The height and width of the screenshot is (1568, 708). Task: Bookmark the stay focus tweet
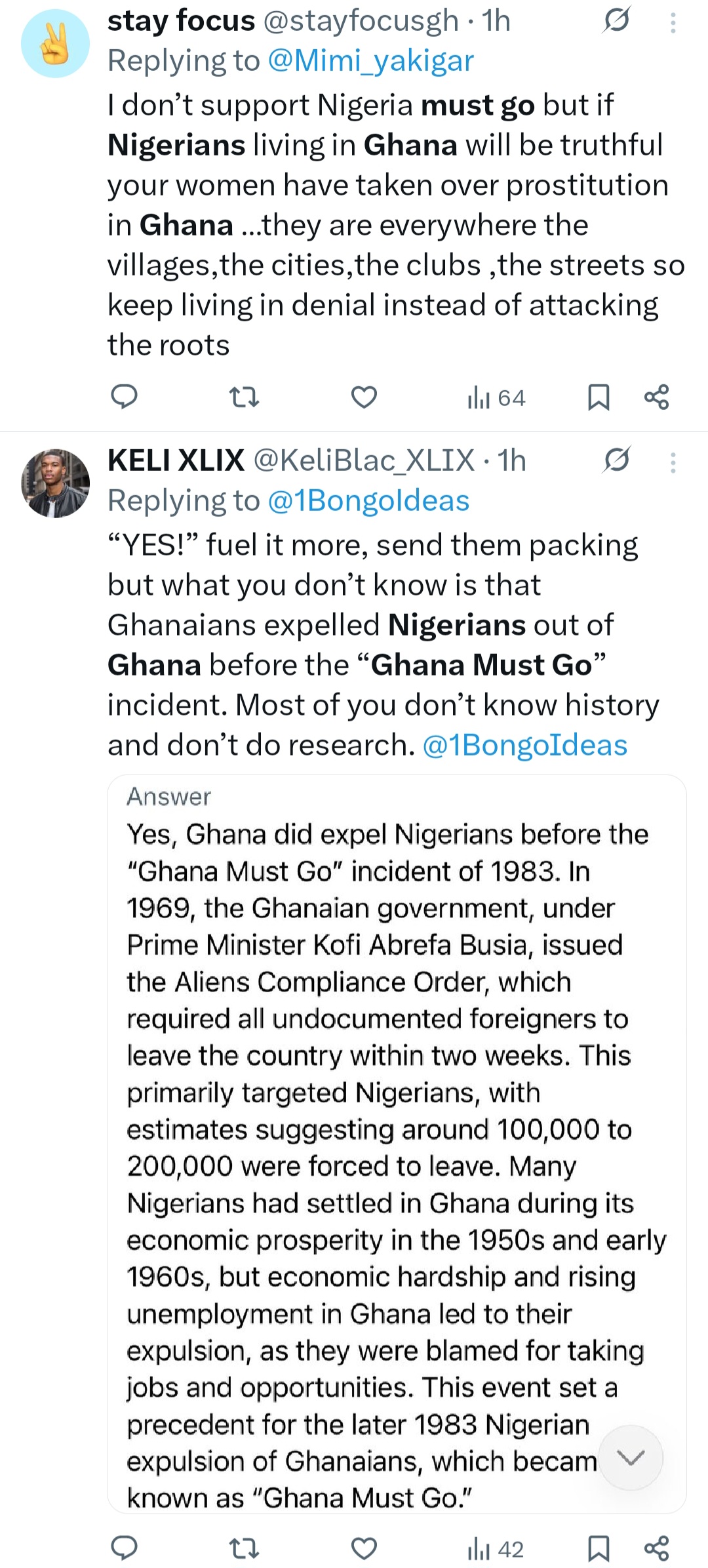[599, 397]
